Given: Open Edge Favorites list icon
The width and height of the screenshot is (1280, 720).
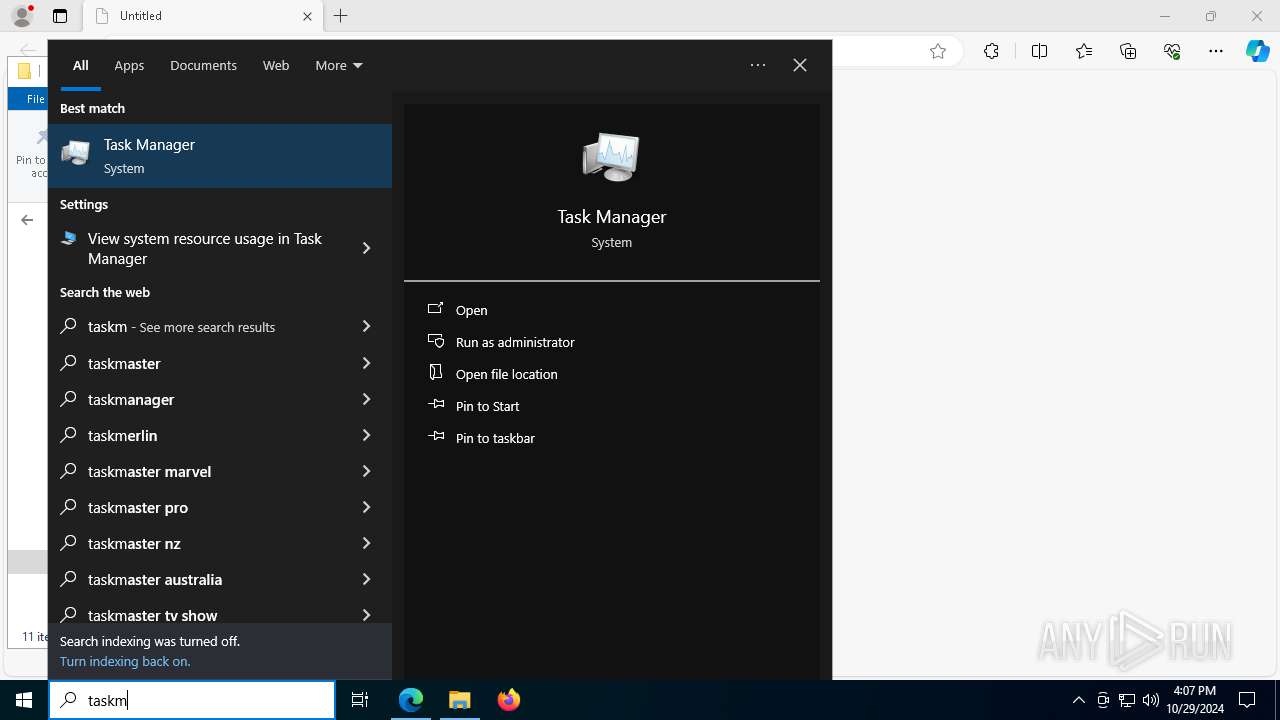Looking at the screenshot, I should click(x=1084, y=52).
